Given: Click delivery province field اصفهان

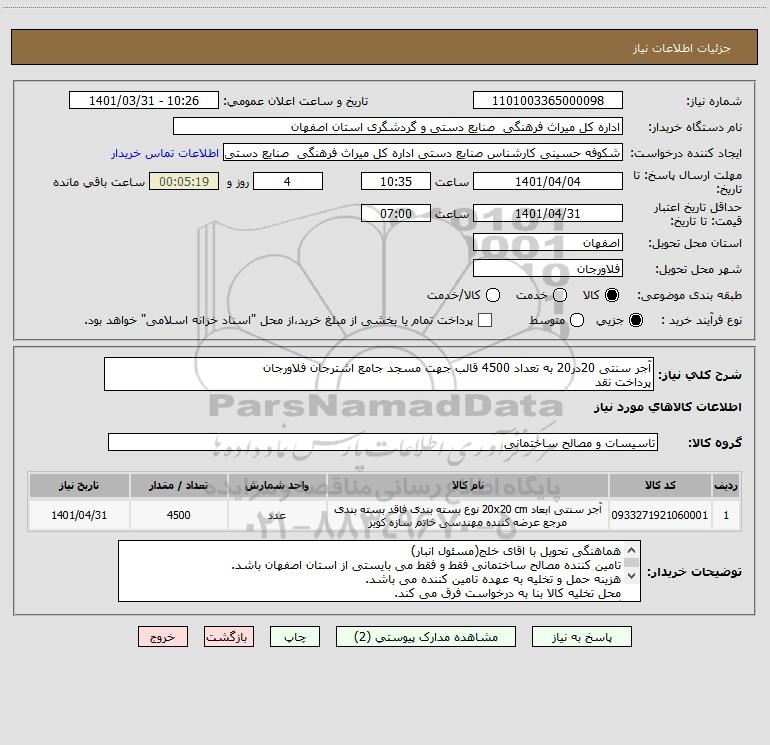Looking at the screenshot, I should 548,243.
